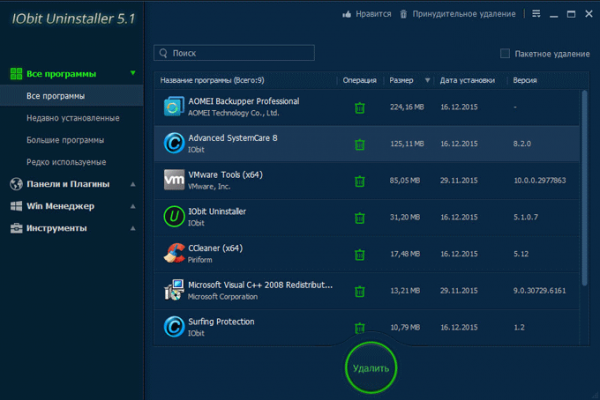
Task: Click trash icon beside Принудительное удаление
Action: 403,15
